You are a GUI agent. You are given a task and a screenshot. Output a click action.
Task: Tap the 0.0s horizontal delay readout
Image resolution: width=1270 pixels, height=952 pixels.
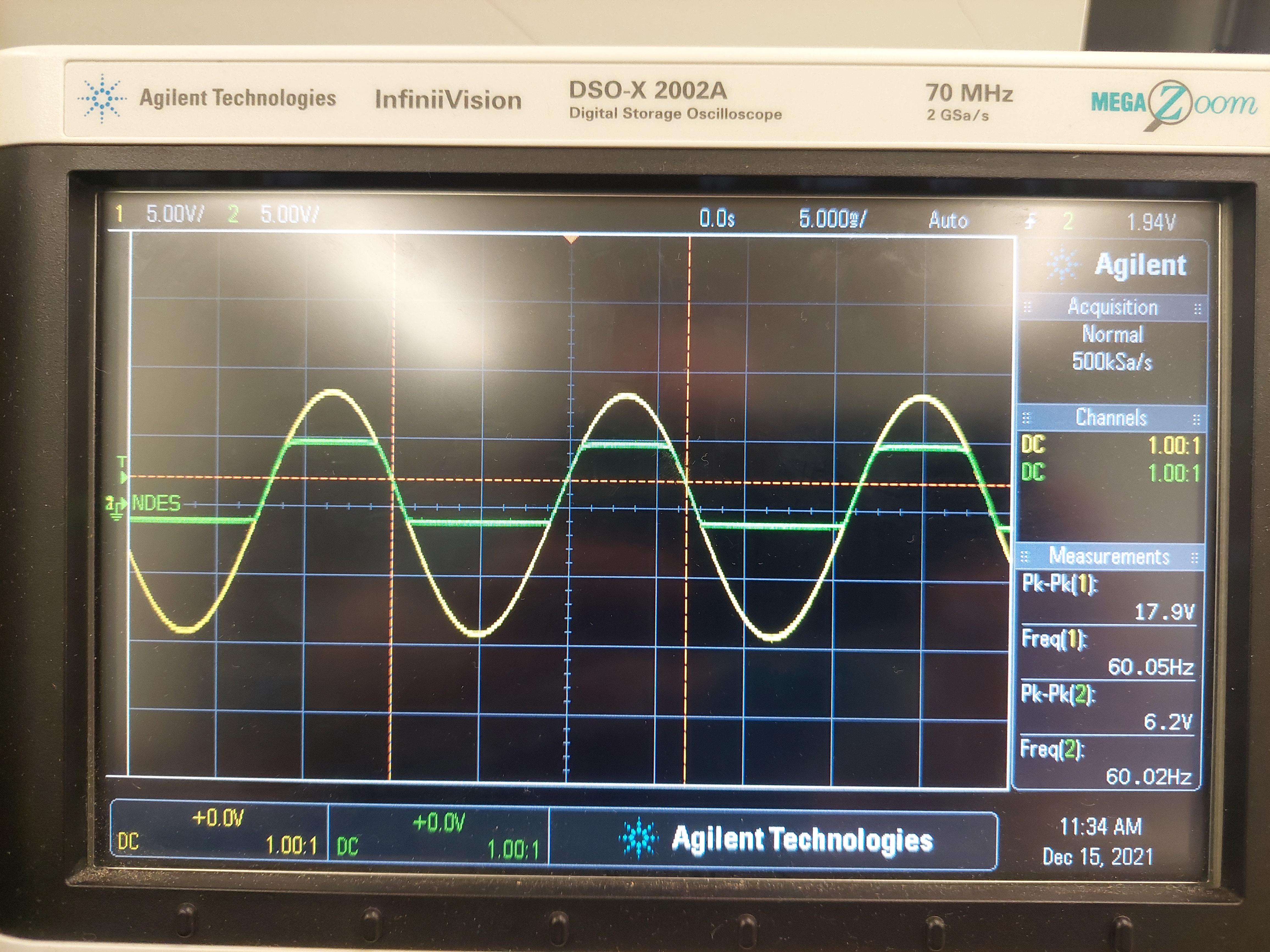click(717, 219)
